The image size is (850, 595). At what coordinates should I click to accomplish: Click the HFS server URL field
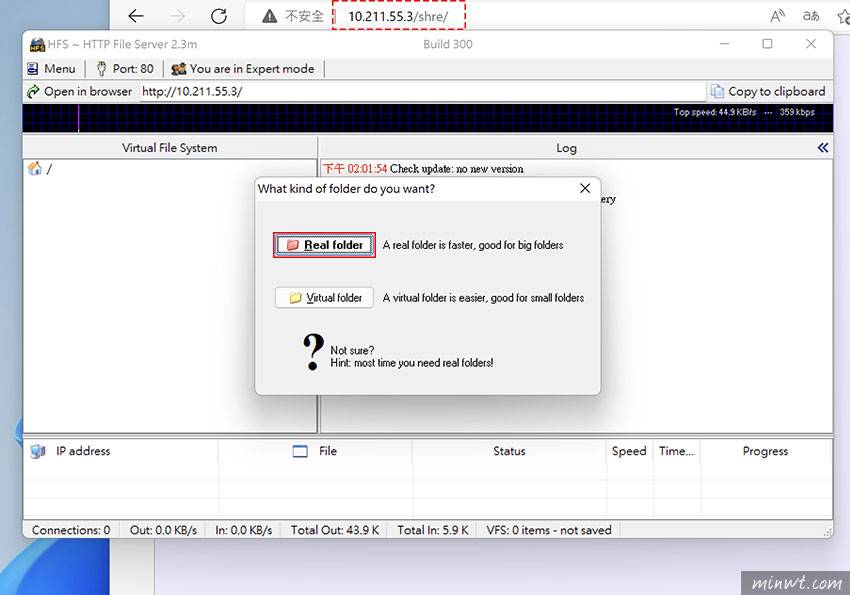[420, 91]
